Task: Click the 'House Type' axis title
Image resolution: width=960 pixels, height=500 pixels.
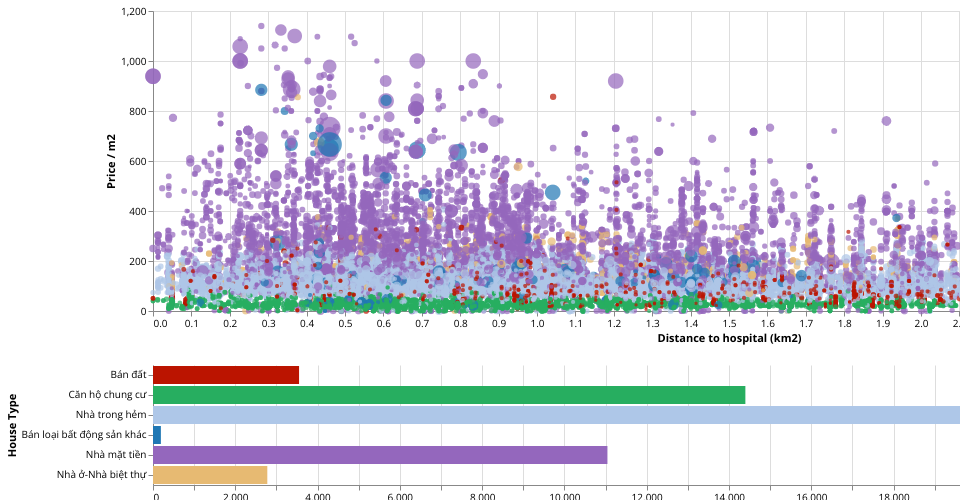Action: 13,425
